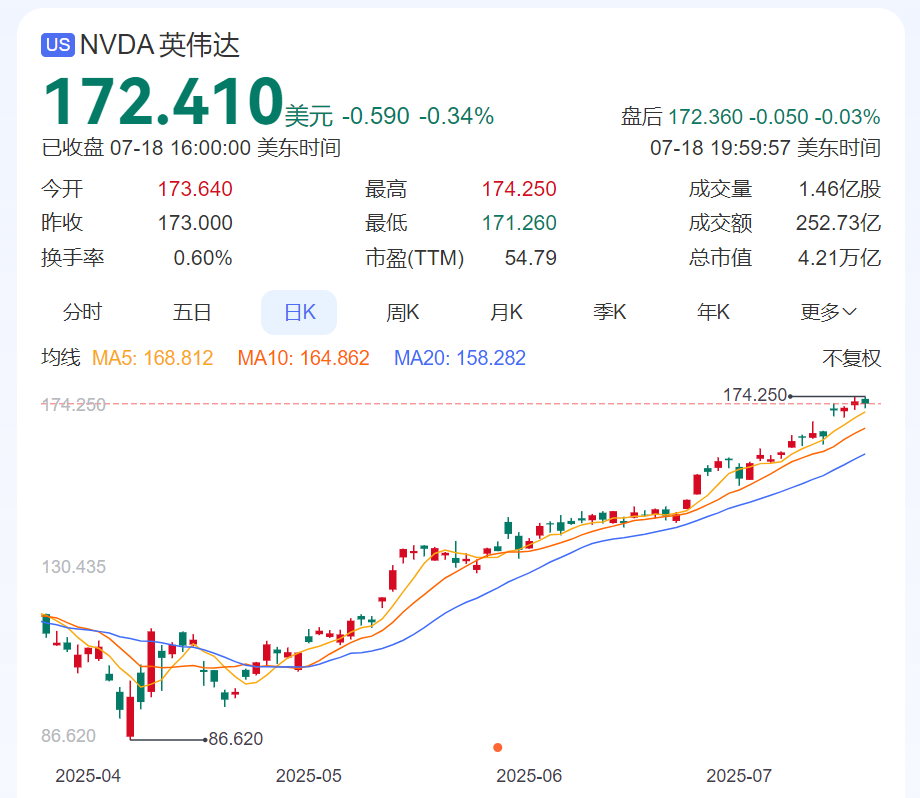Toggle the MA5 moving average label

point(153,358)
